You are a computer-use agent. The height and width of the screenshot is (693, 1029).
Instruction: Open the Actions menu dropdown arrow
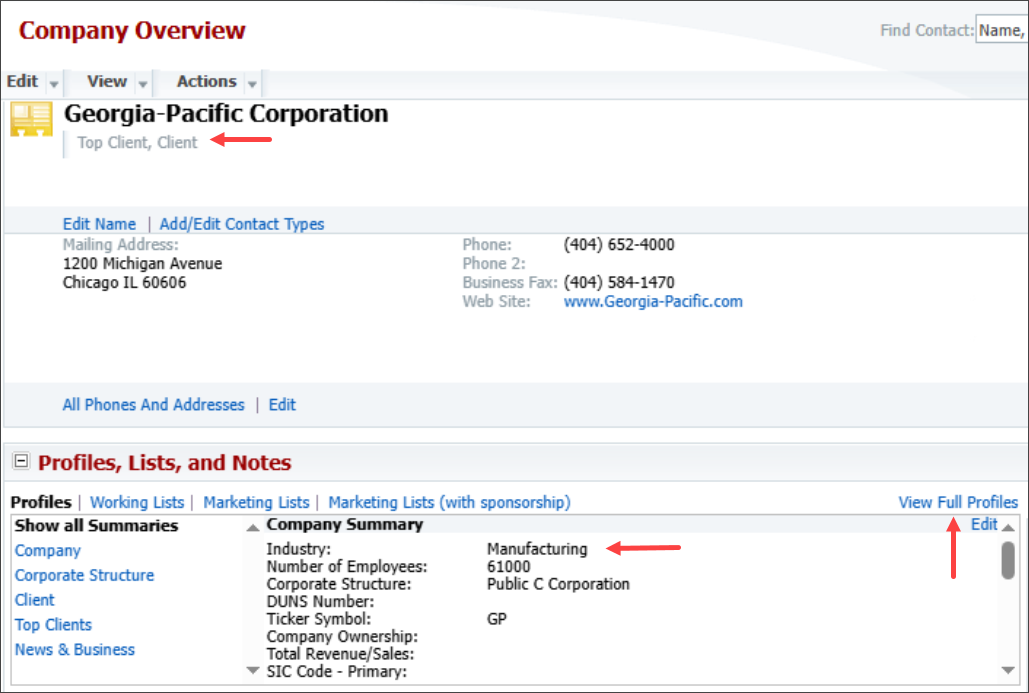(x=251, y=82)
